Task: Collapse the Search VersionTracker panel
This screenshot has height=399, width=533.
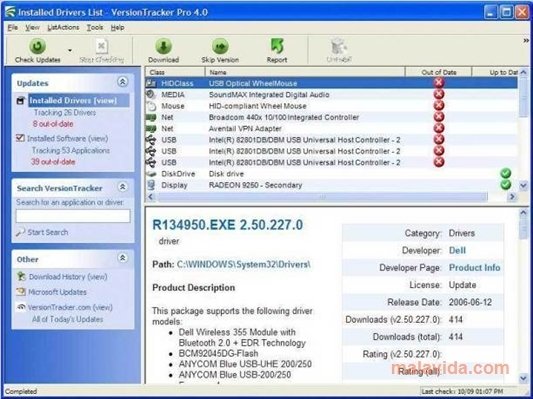Action: pyautogui.click(x=122, y=187)
